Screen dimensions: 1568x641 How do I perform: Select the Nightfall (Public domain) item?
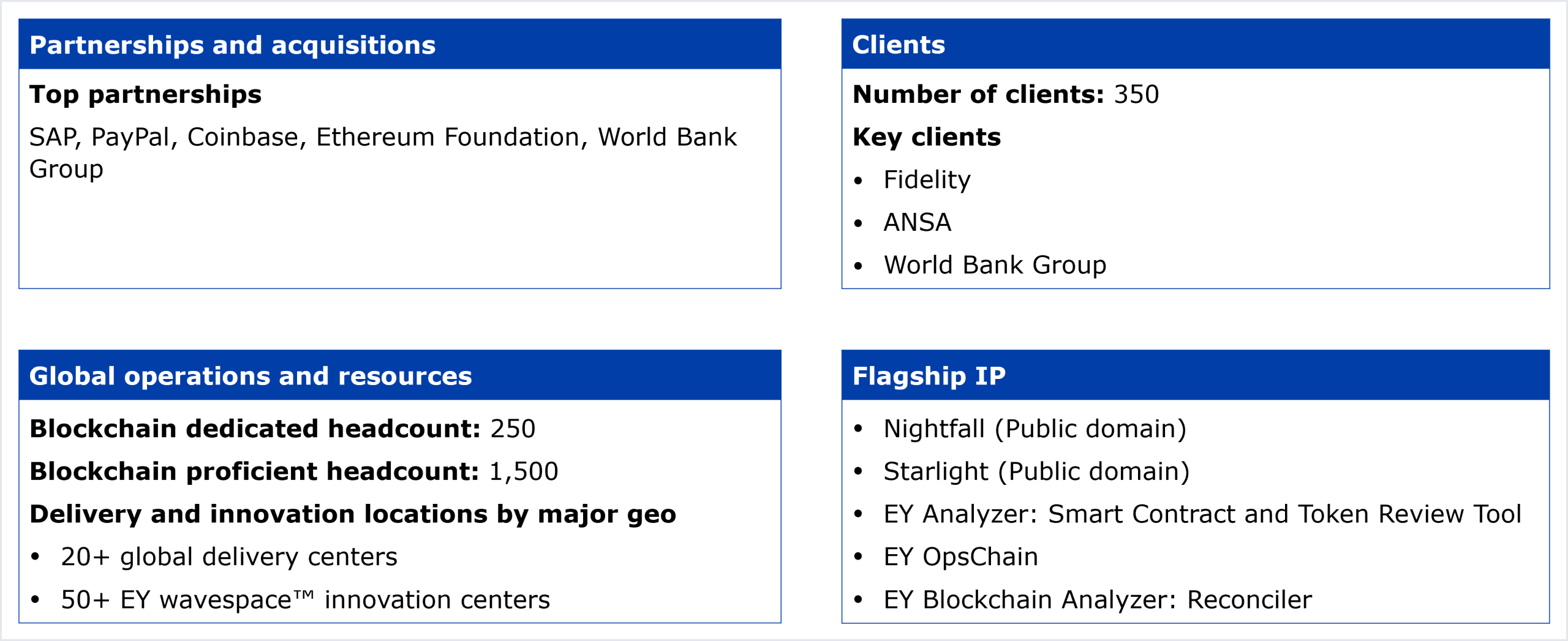point(1035,429)
